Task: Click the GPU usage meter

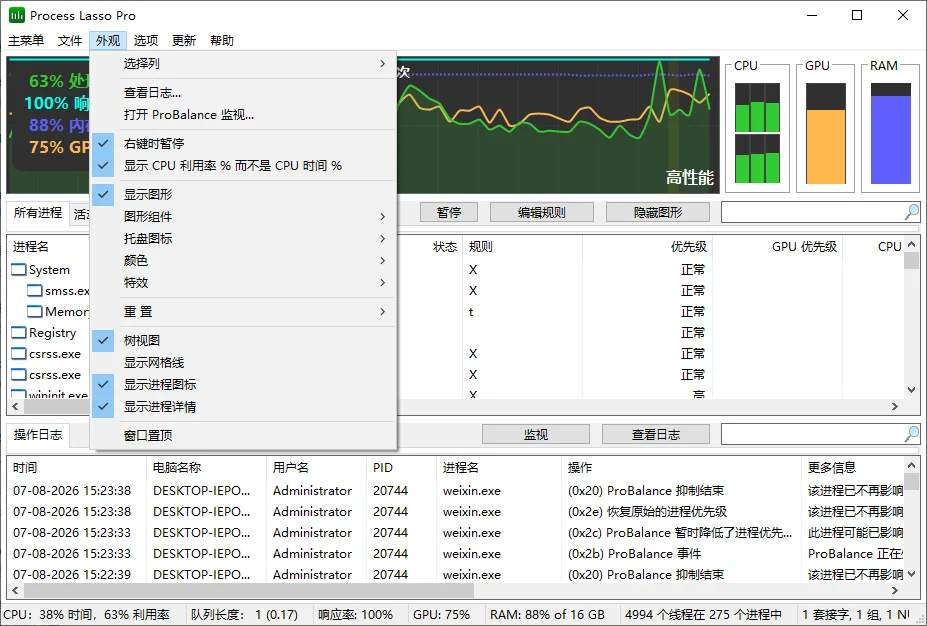Action: 825,133
